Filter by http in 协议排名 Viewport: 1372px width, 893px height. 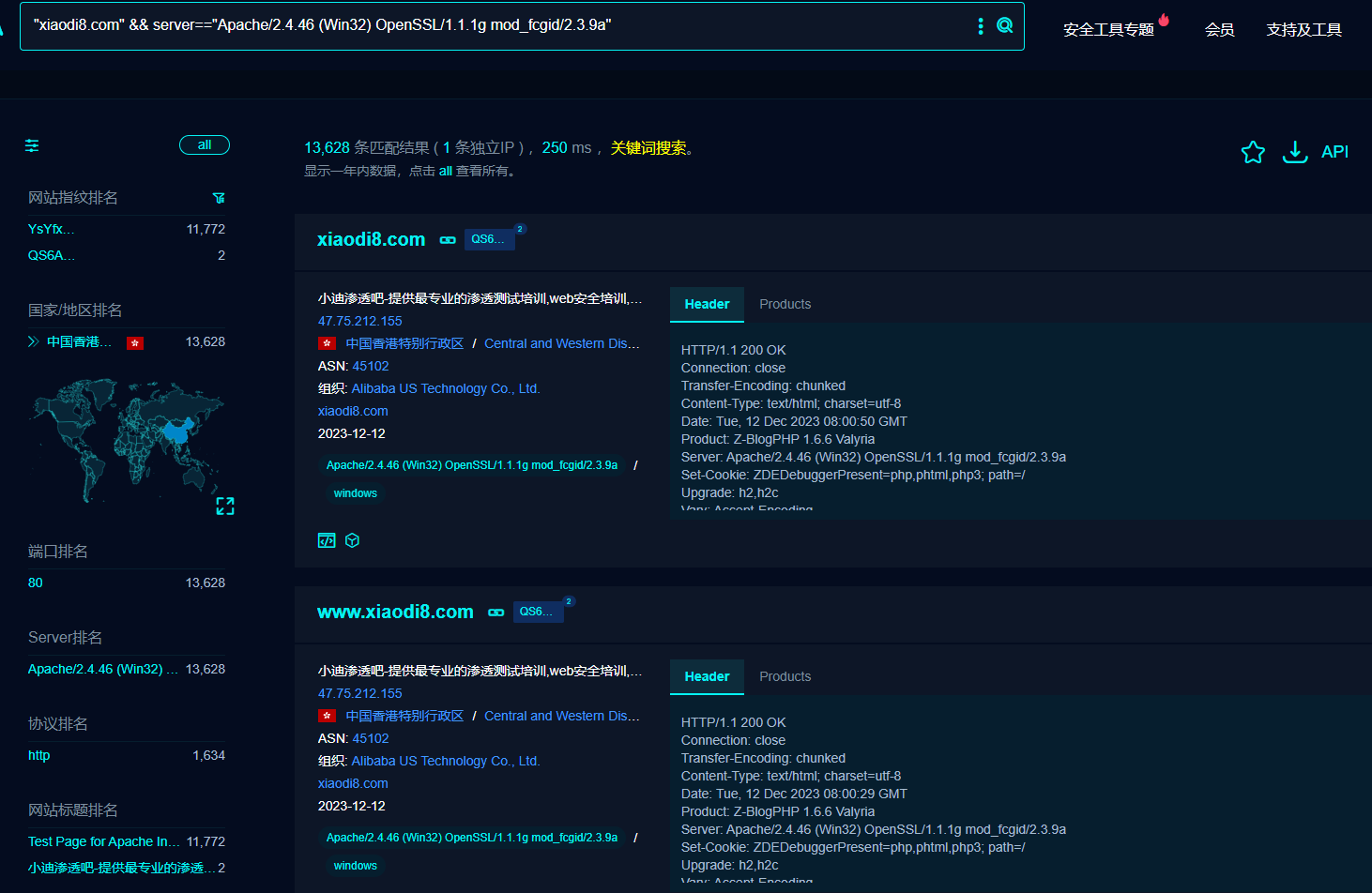click(x=38, y=755)
